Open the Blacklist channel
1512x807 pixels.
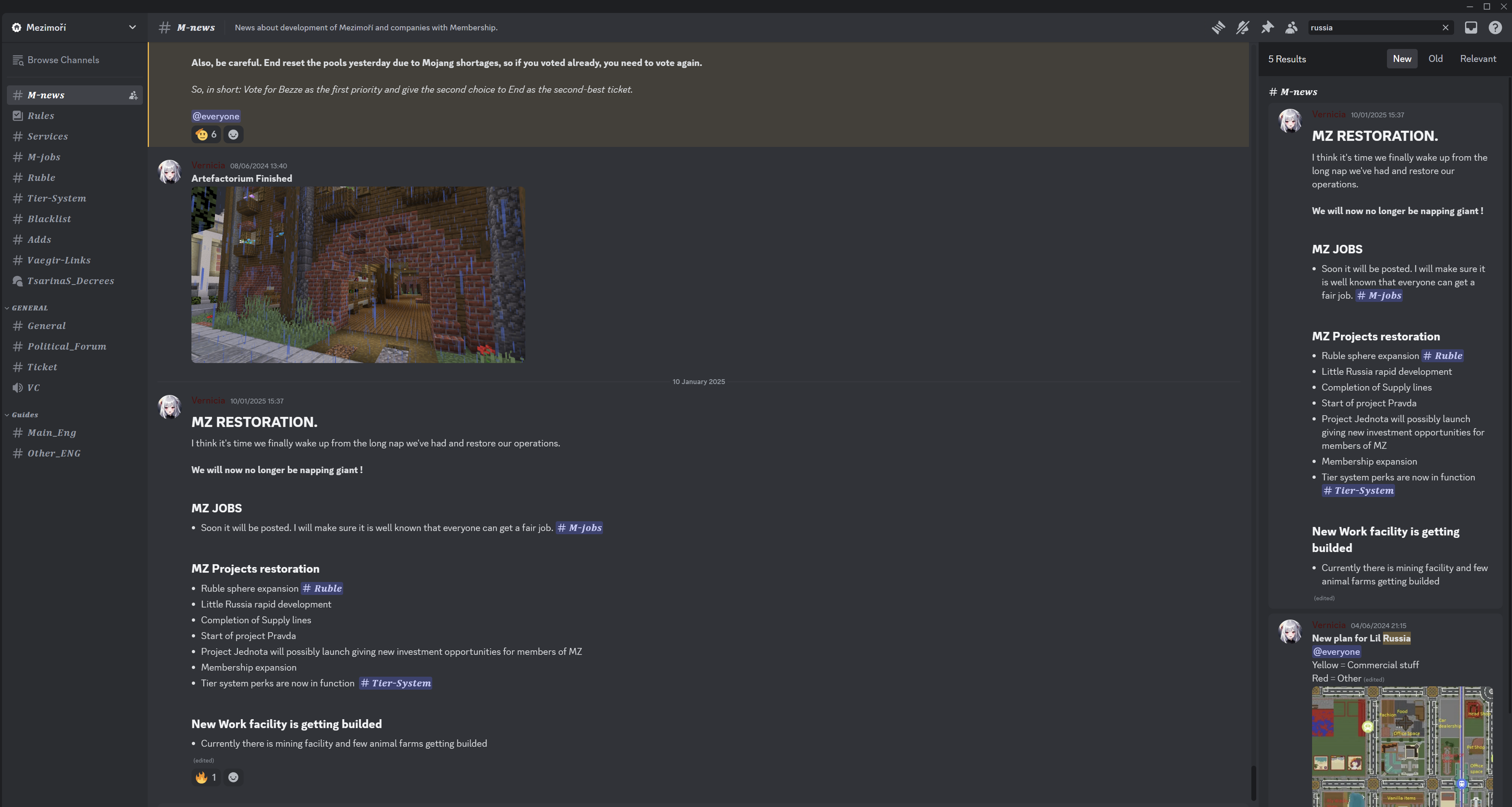click(74, 219)
